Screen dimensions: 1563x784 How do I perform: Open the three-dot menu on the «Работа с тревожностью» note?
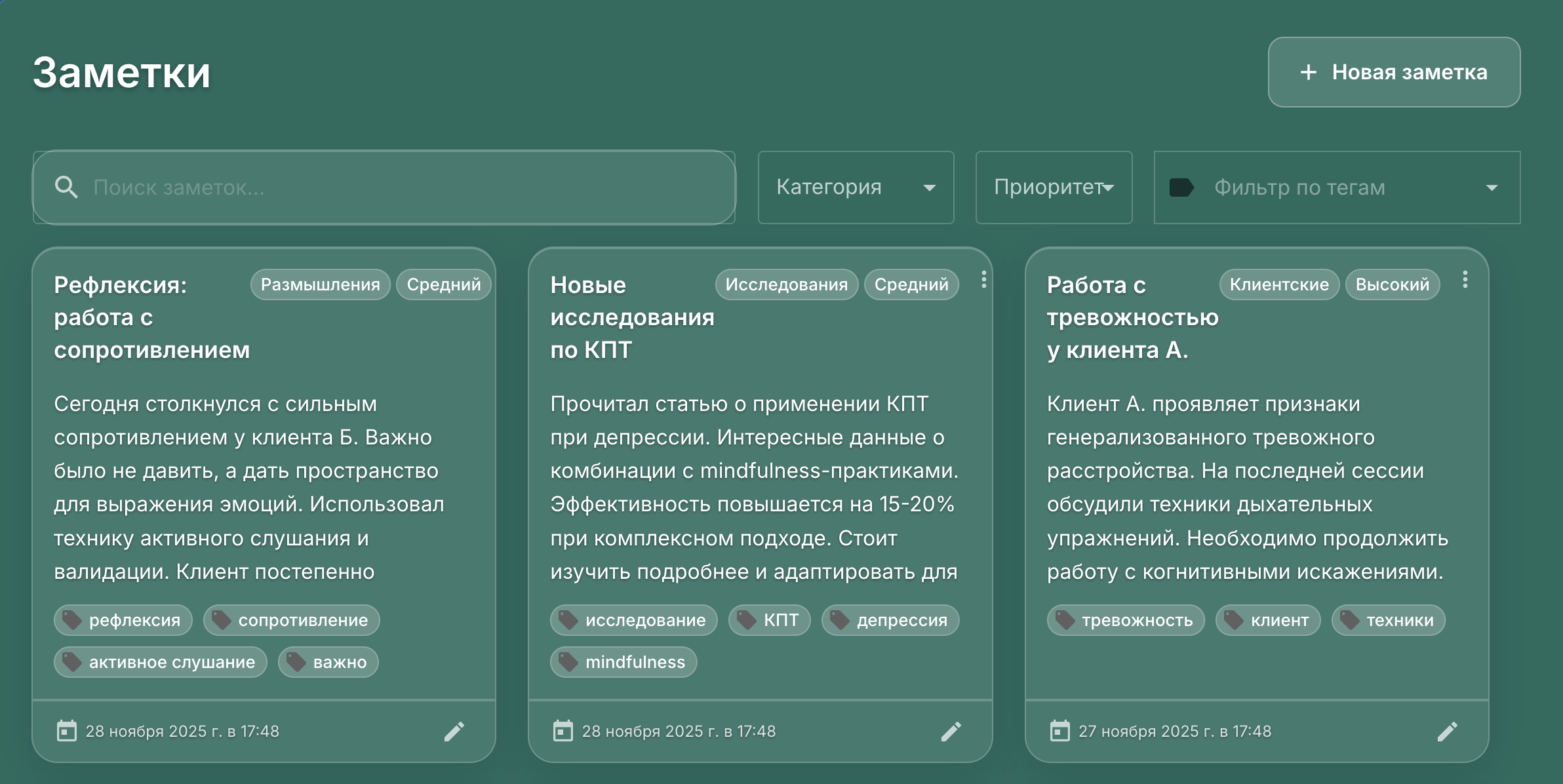point(1466,280)
